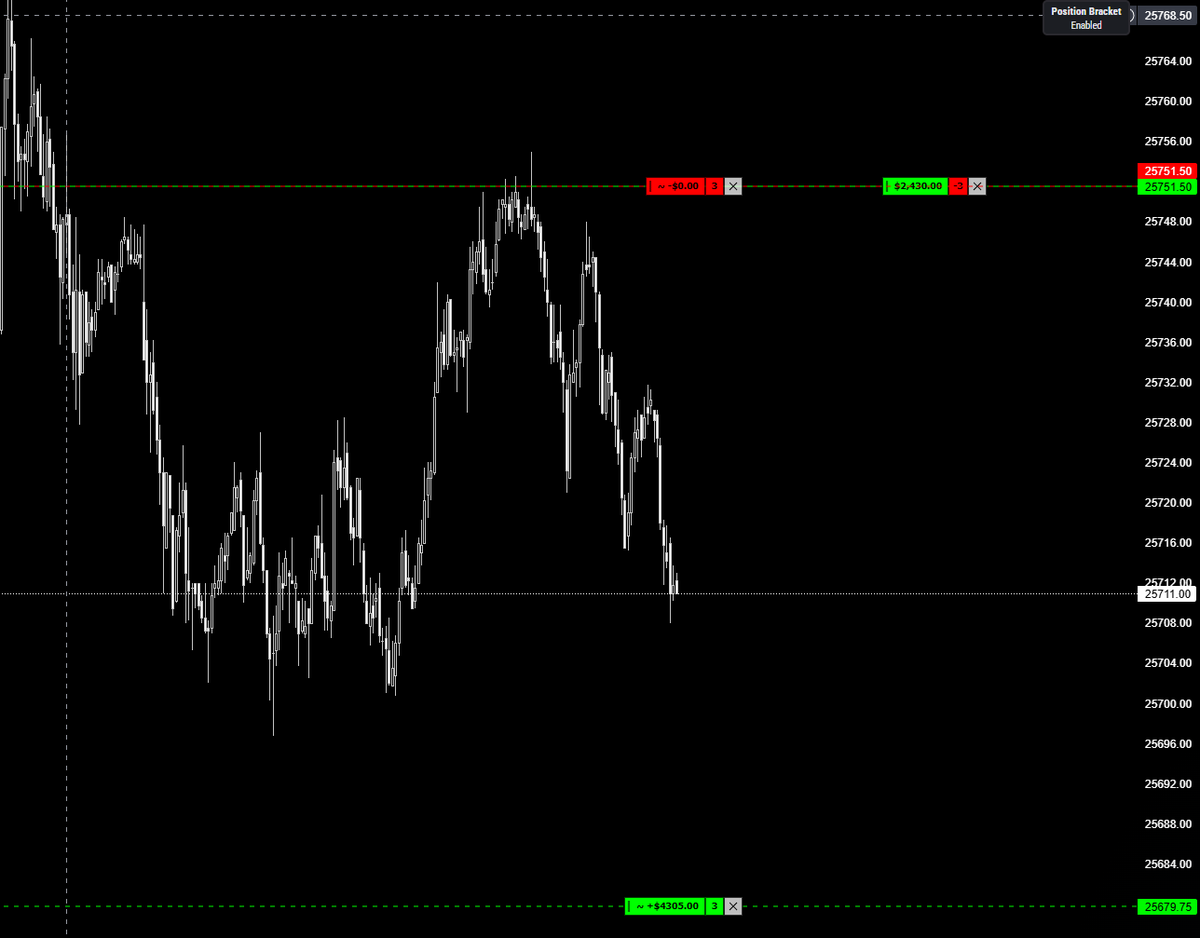Viewport: 1200px width, 938px height.
Task: Click the 25760.00 price axis label
Action: pos(1167,101)
